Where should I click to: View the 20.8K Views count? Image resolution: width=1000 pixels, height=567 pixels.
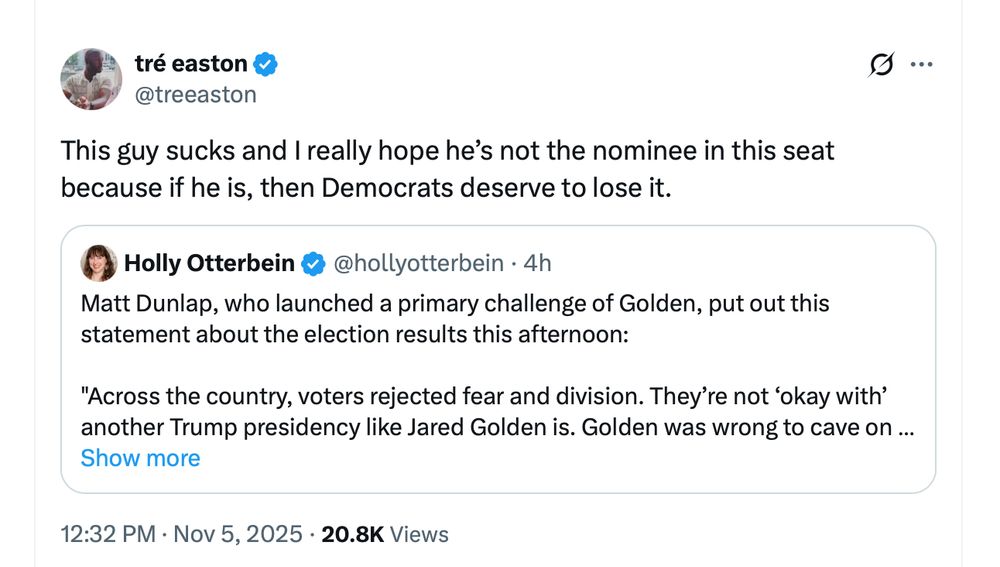click(385, 534)
